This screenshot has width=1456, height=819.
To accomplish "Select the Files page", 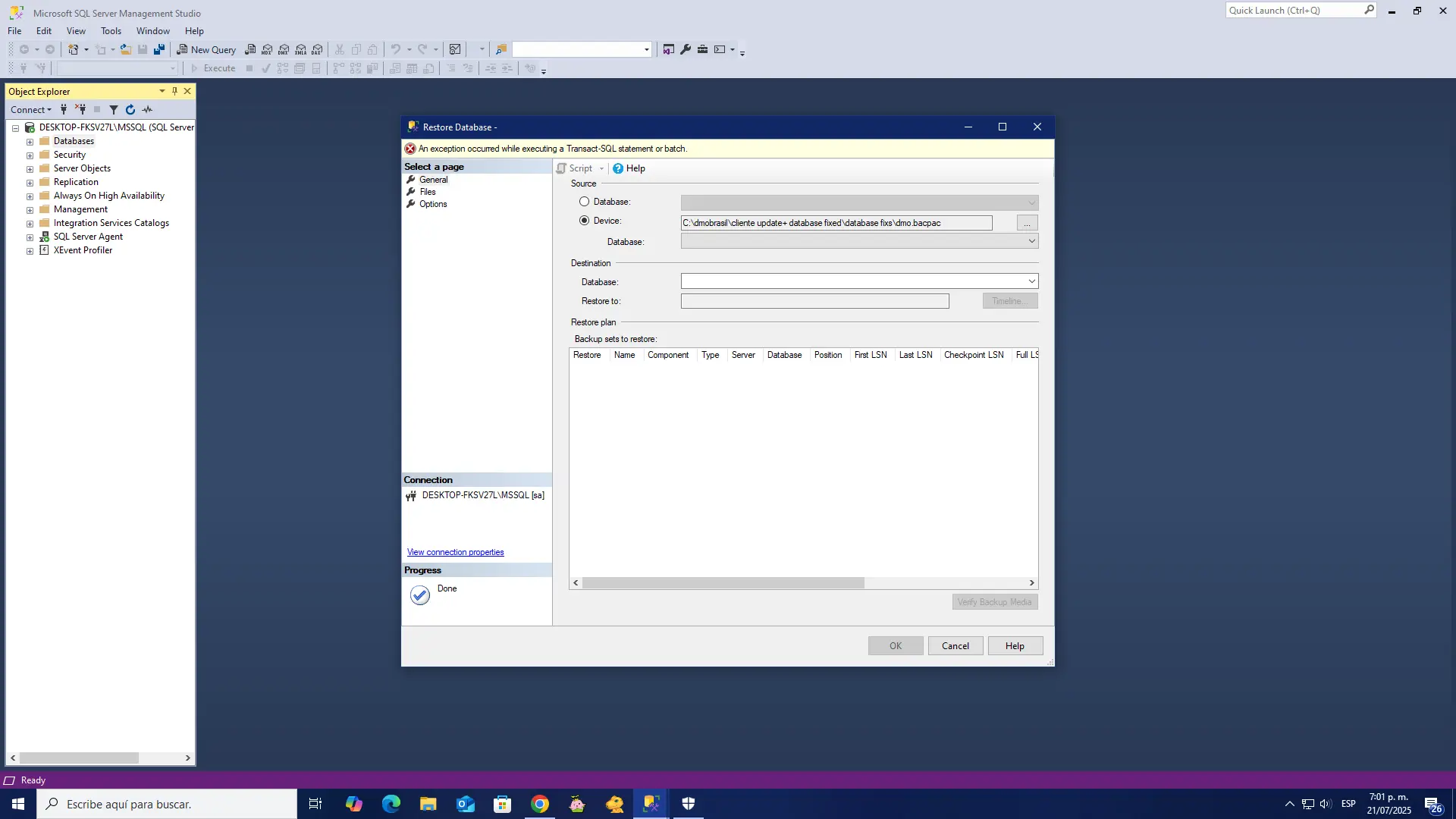I will click(x=428, y=192).
